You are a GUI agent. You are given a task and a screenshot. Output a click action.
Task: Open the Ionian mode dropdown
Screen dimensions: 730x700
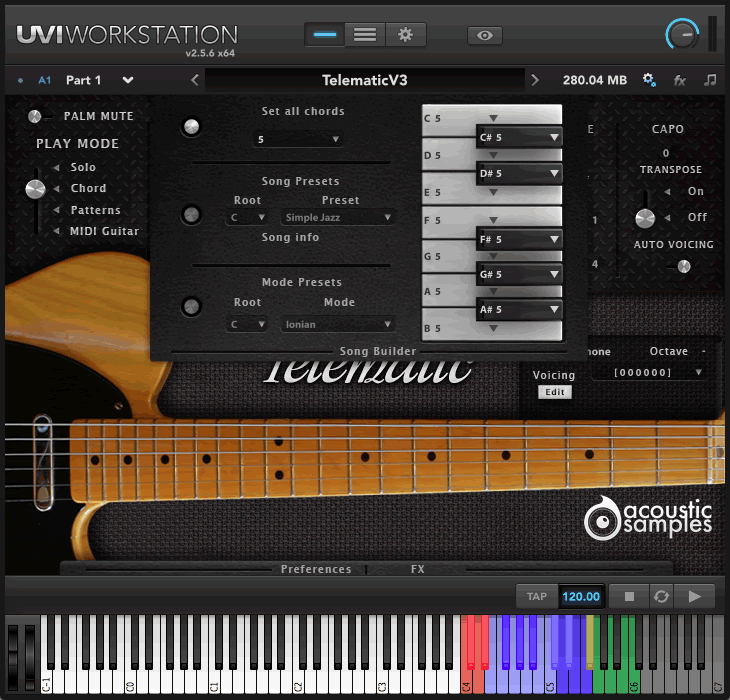pos(338,324)
